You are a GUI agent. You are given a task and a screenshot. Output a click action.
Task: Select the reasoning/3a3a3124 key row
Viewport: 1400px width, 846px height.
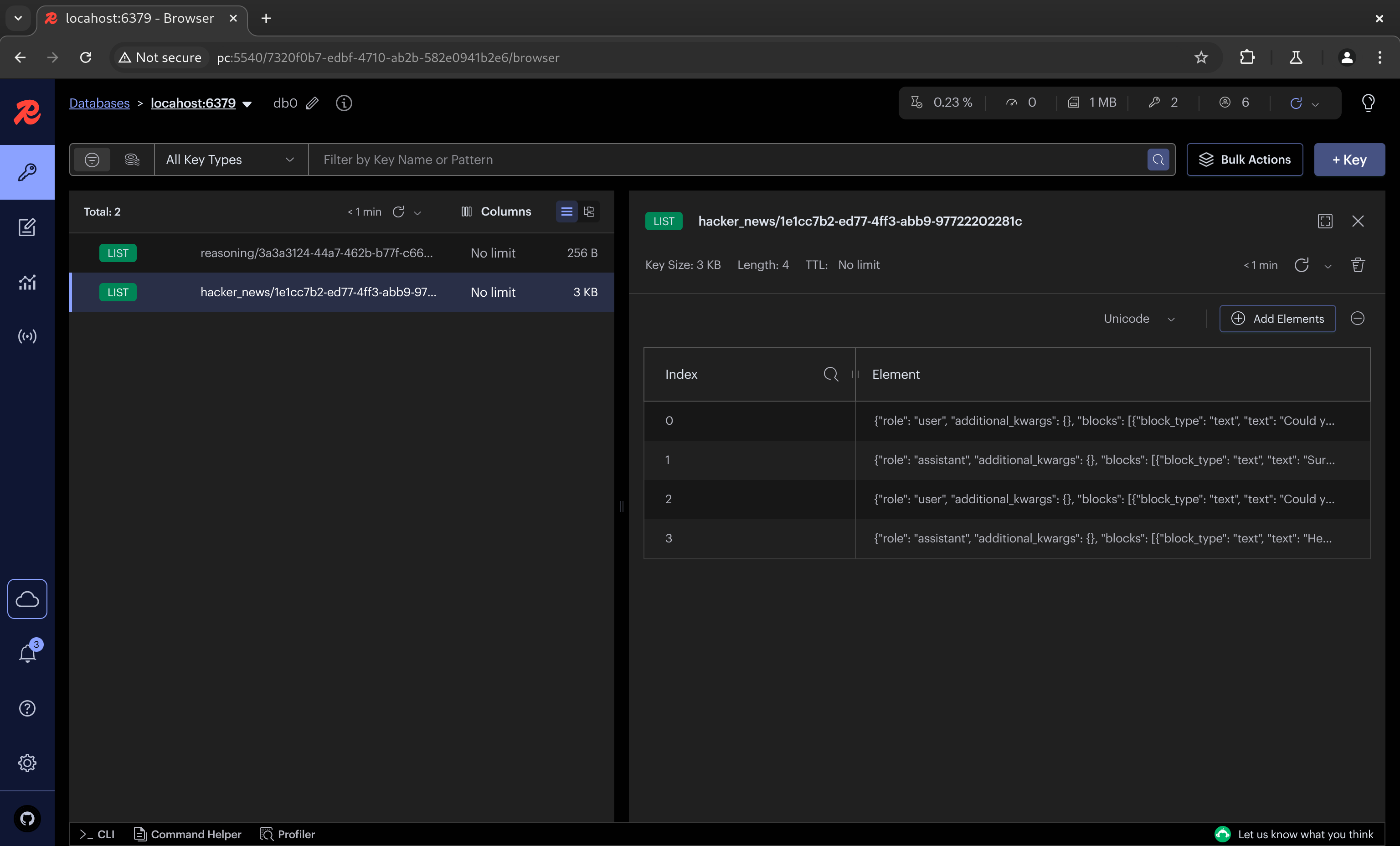point(342,253)
